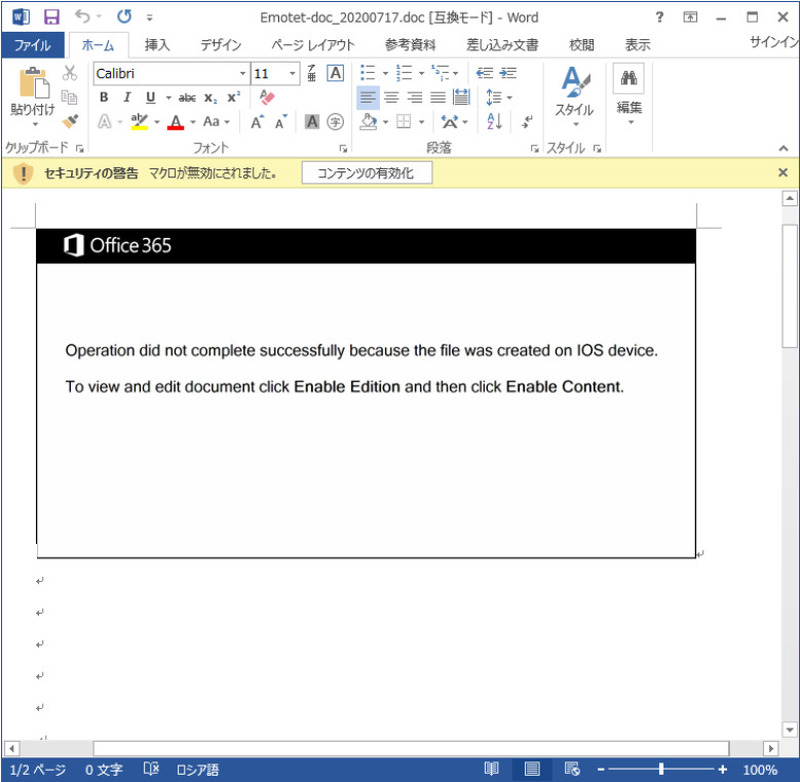
Task: Open the スタイル styles dropdown
Action: coord(574,96)
